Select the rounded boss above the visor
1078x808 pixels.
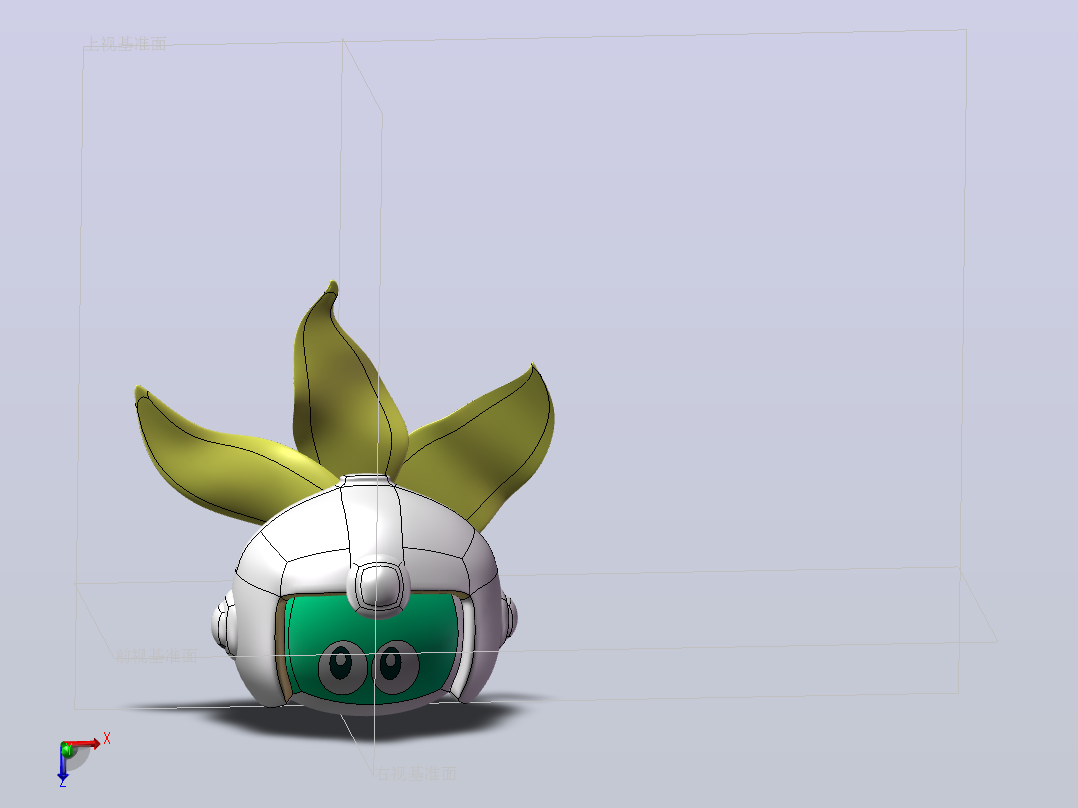pyautogui.click(x=377, y=589)
